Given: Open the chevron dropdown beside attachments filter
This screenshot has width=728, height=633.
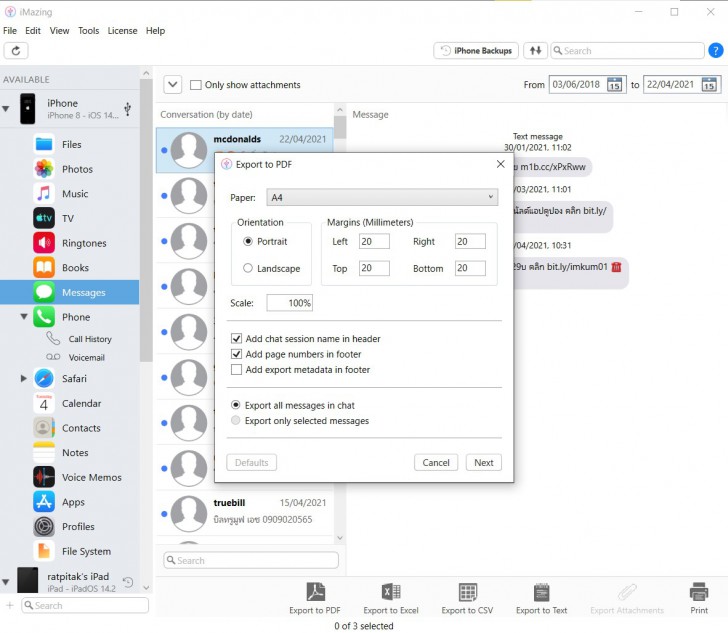Looking at the screenshot, I should tap(173, 85).
